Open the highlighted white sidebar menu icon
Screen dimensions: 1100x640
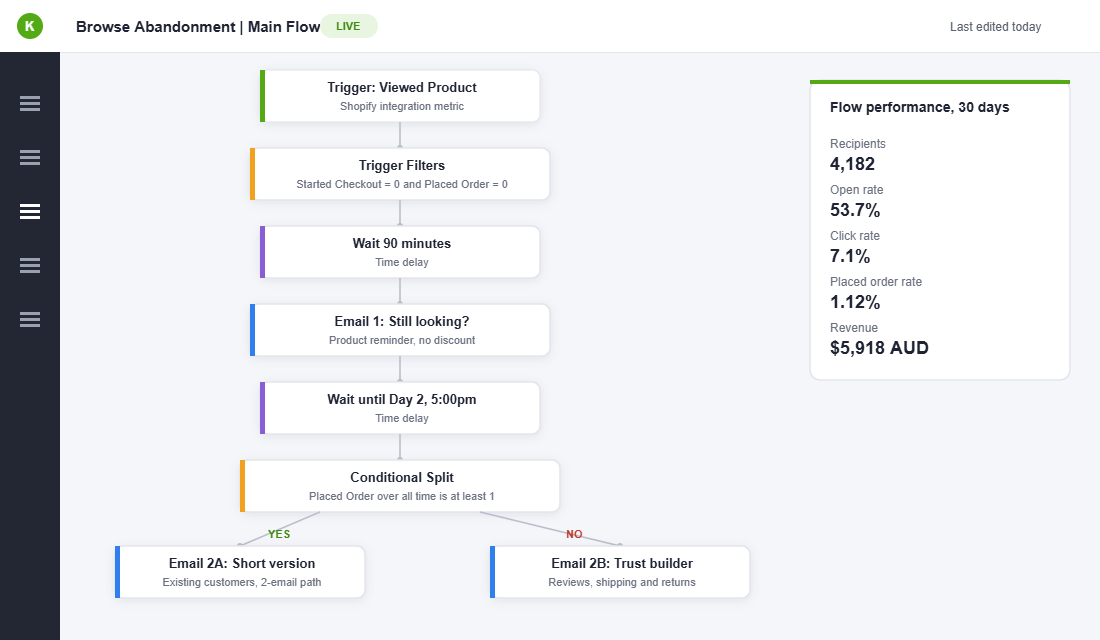29,211
